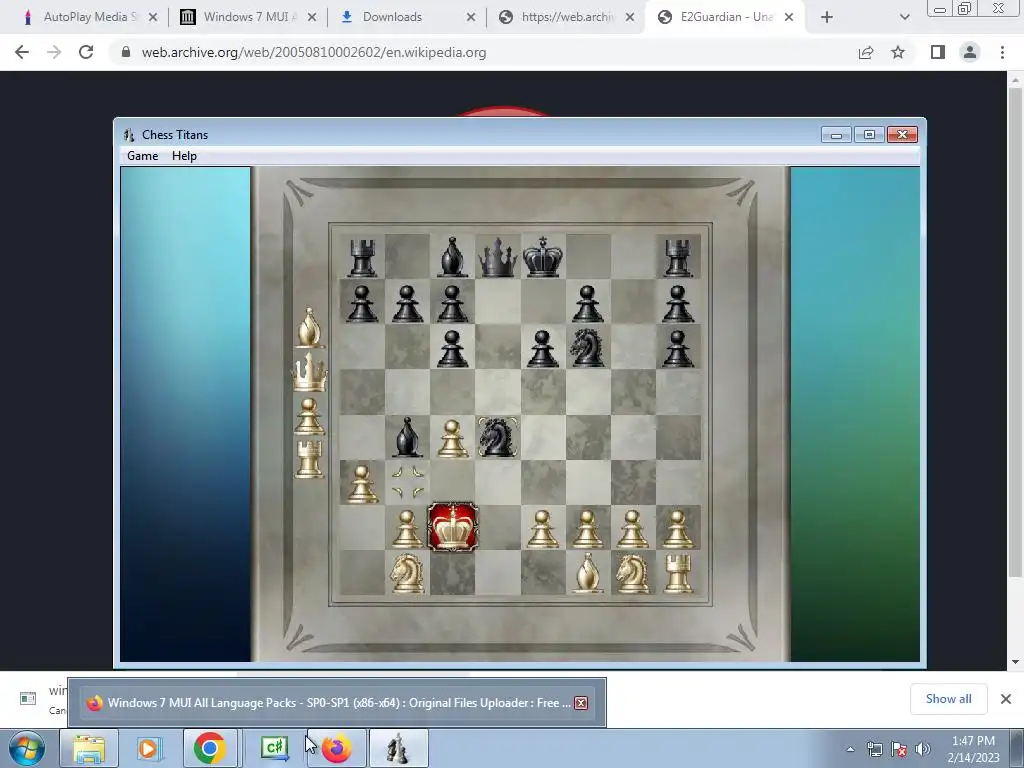Close the E2Guardian tab

(789, 17)
